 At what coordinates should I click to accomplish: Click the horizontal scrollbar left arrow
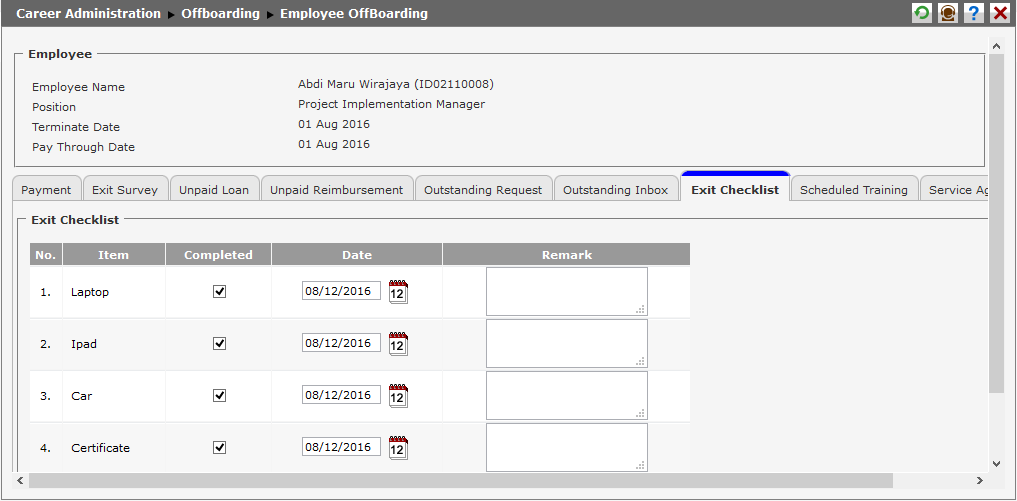(19, 480)
